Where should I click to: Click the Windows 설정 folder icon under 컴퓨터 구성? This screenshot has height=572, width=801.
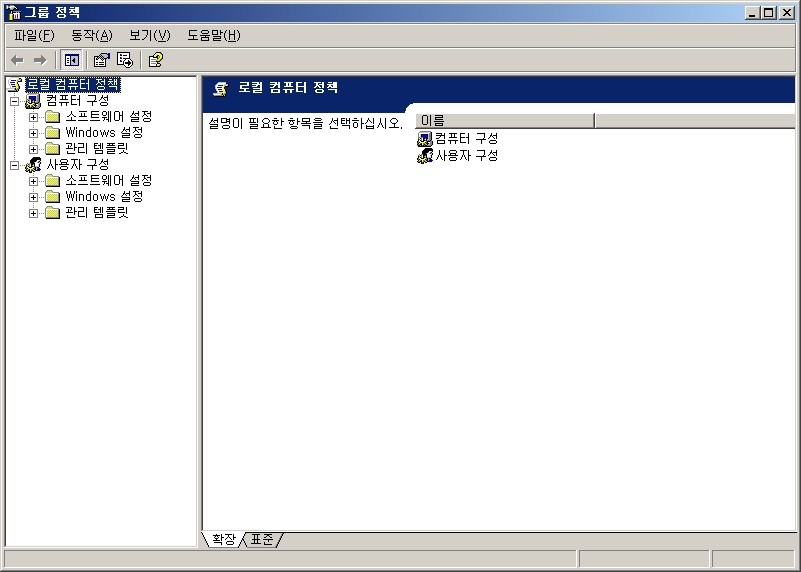(x=53, y=133)
